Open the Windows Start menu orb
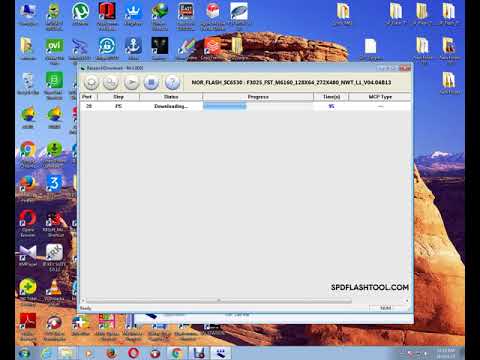This screenshot has height=360, width=480. (x=24, y=353)
